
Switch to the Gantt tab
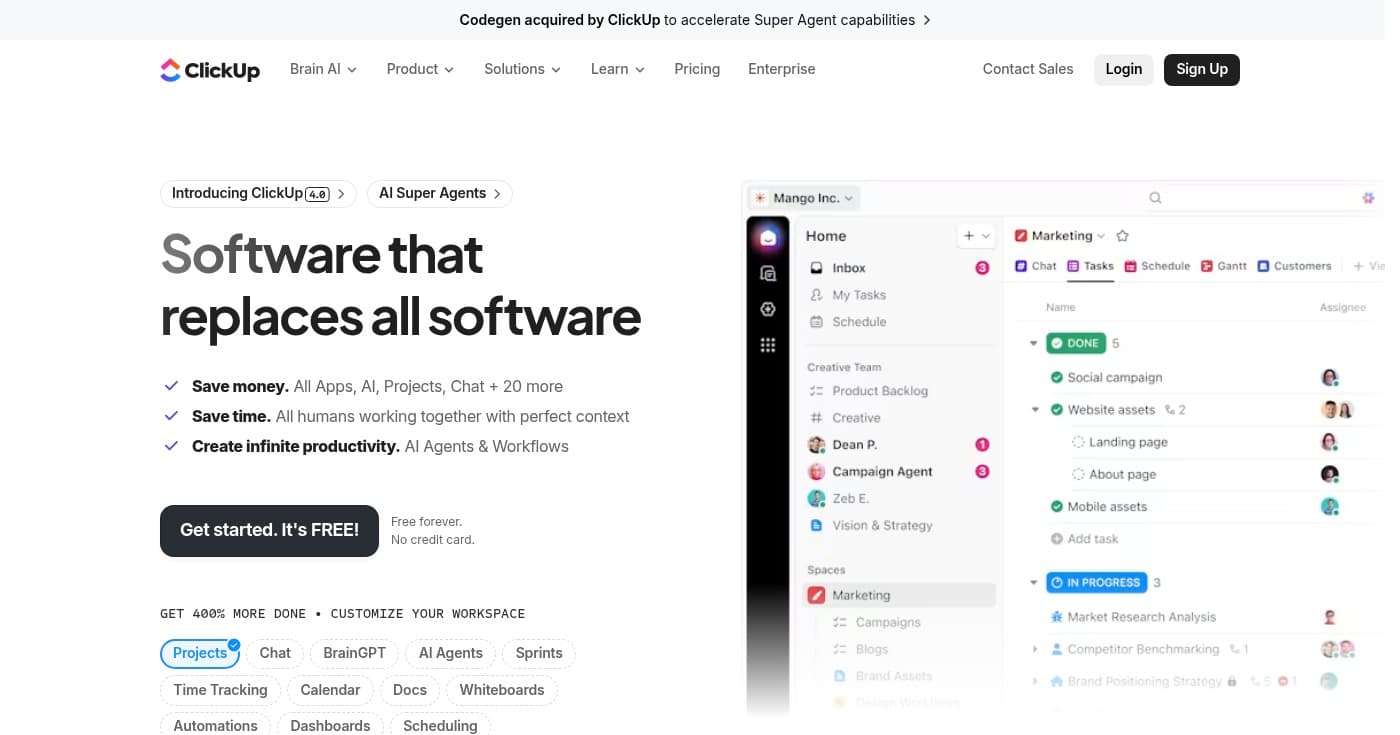pos(1224,266)
